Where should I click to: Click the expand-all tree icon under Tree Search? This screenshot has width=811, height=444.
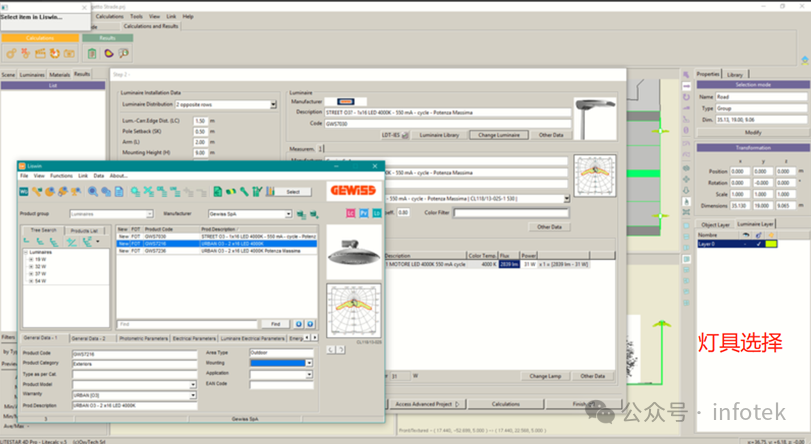(72, 242)
